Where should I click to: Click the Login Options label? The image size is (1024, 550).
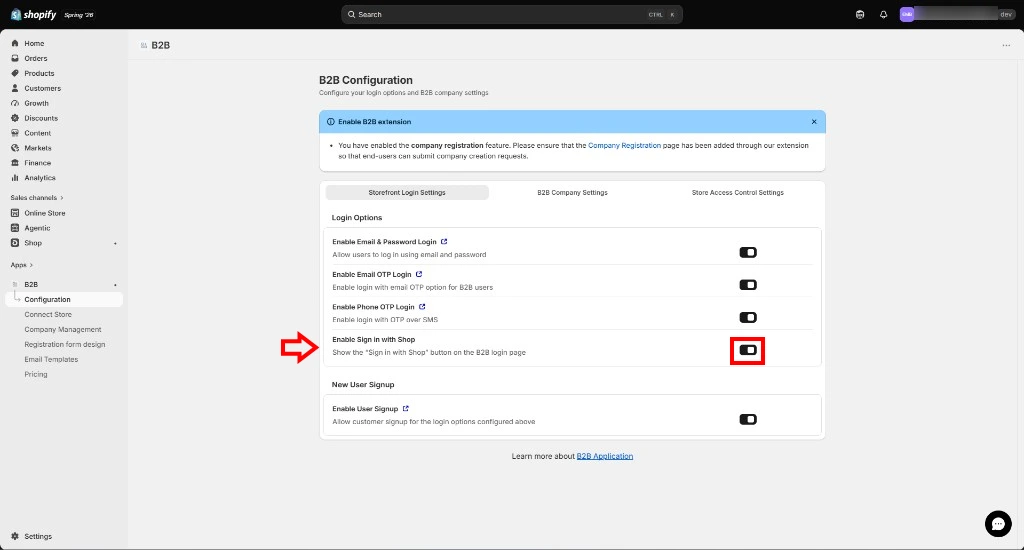357,218
